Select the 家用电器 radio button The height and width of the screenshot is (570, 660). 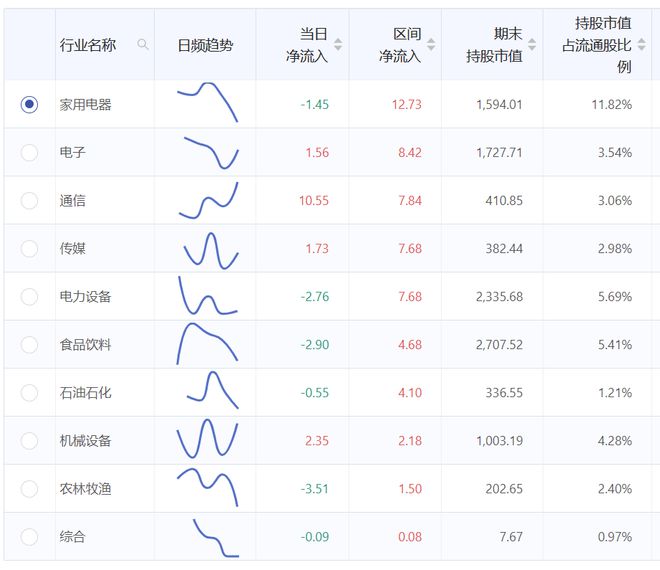29,104
